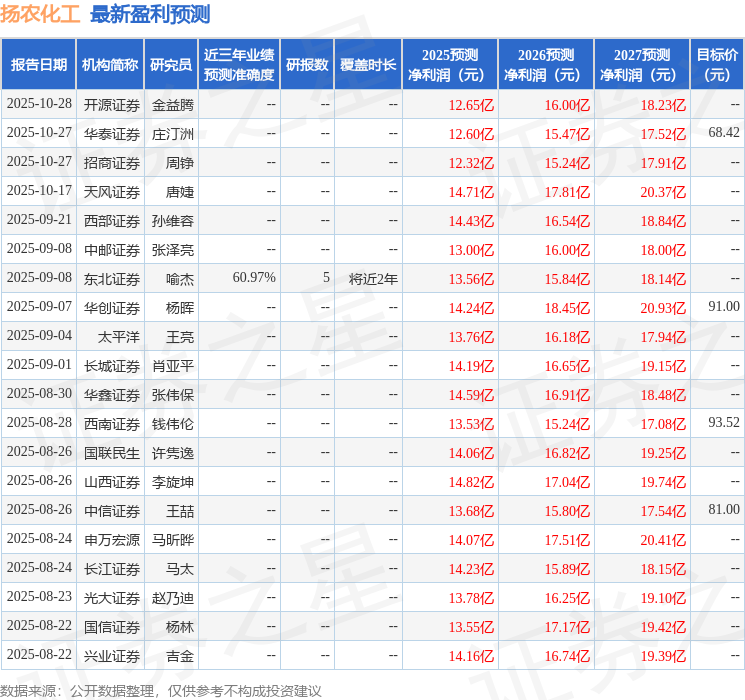Select the 开源证券 institution cell
Image resolution: width=745 pixels, height=700 pixels.
tap(112, 105)
